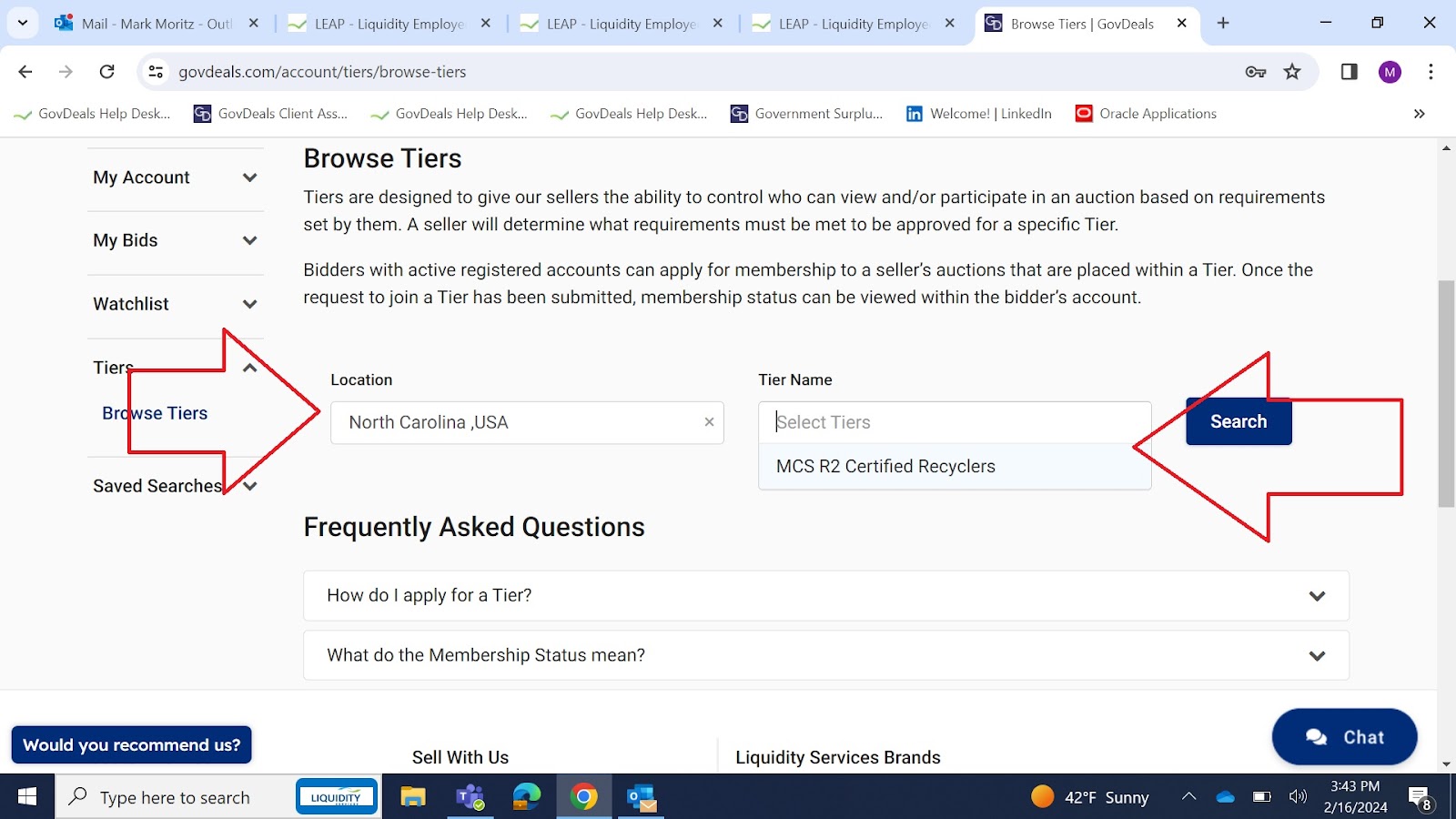Open volume control tray icon
1456x819 pixels.
pos(1298,797)
